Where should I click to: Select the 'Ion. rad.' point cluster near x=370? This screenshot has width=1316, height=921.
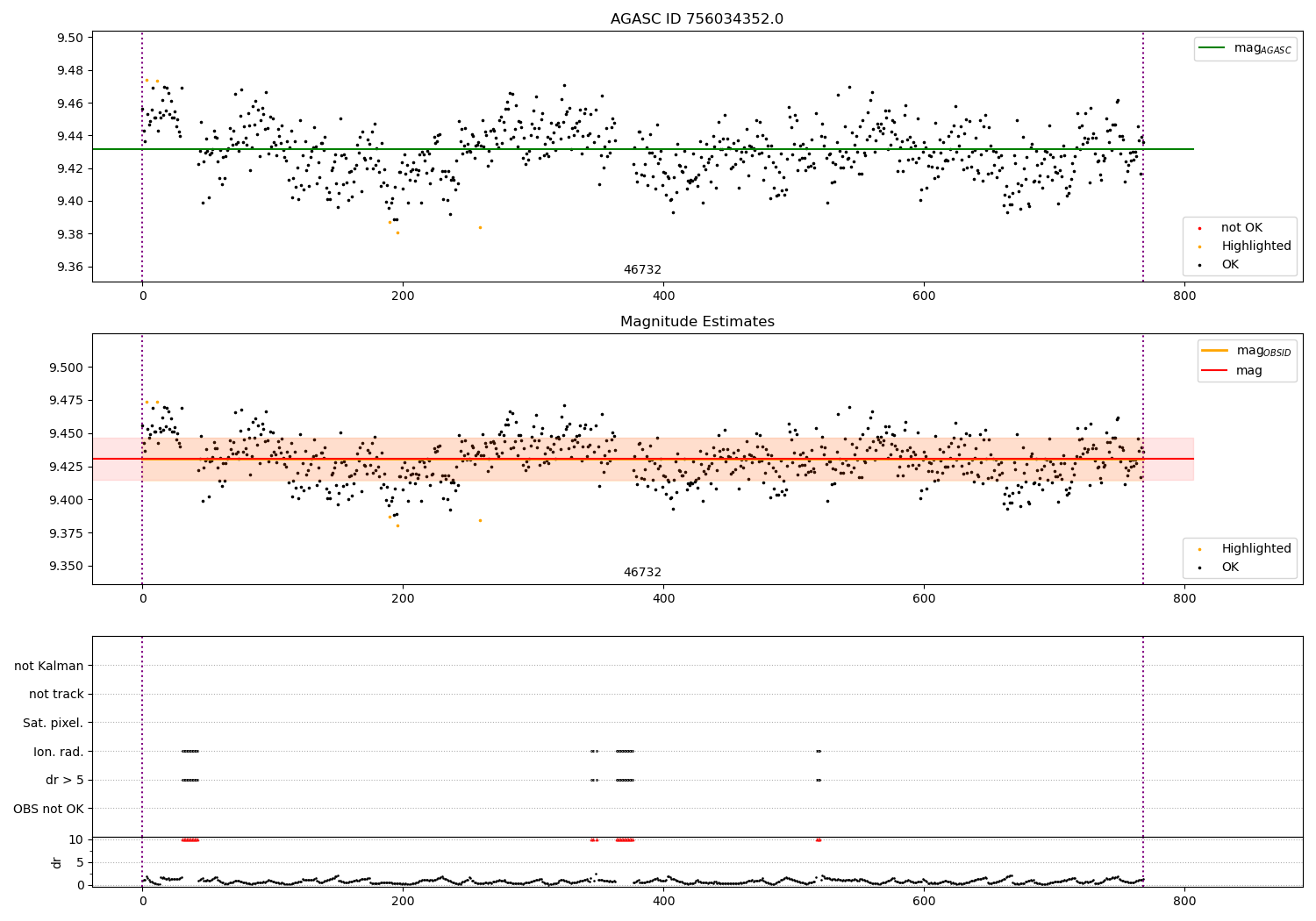pyautogui.click(x=625, y=751)
